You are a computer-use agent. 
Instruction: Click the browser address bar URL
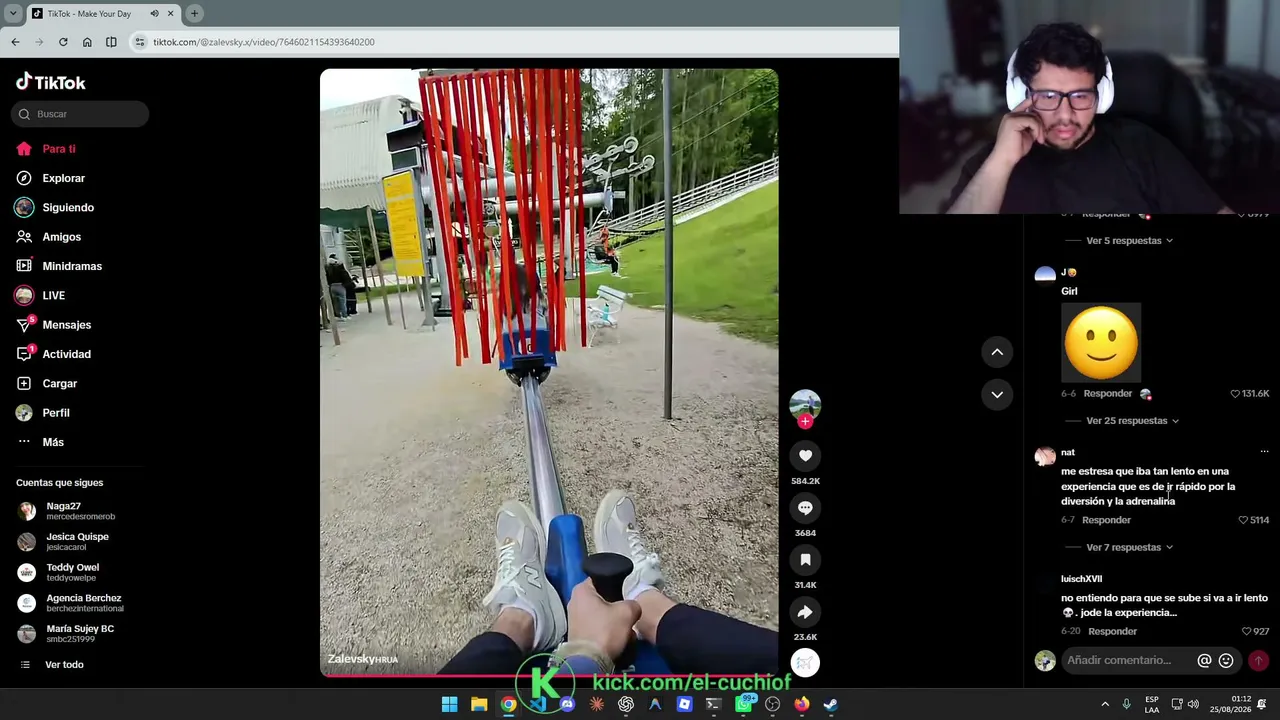(x=264, y=42)
